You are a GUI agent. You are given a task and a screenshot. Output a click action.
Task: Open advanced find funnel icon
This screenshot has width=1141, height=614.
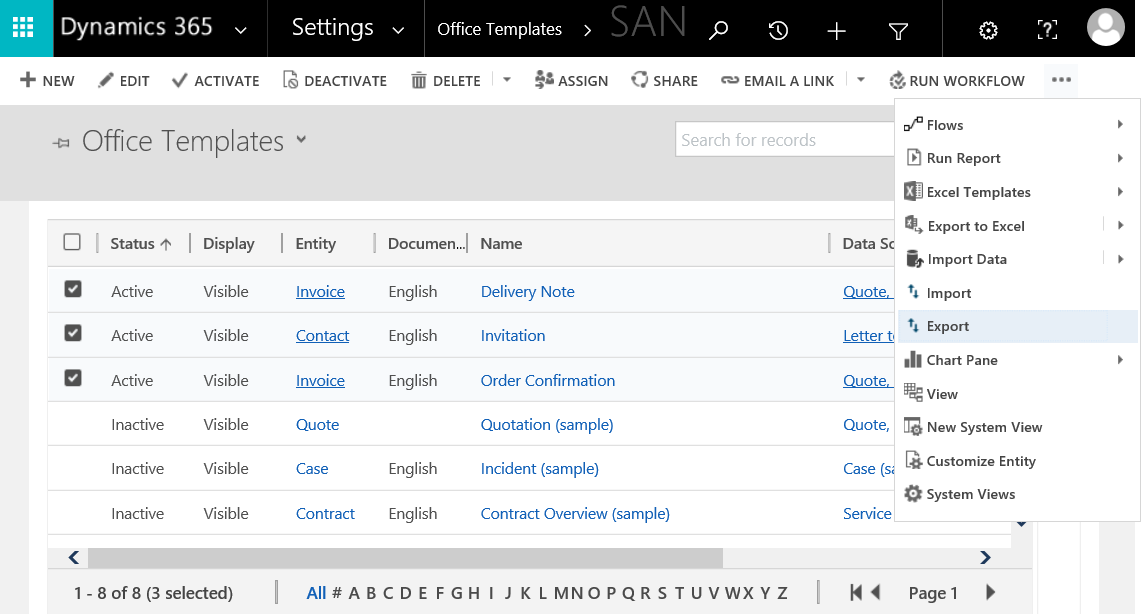click(898, 31)
